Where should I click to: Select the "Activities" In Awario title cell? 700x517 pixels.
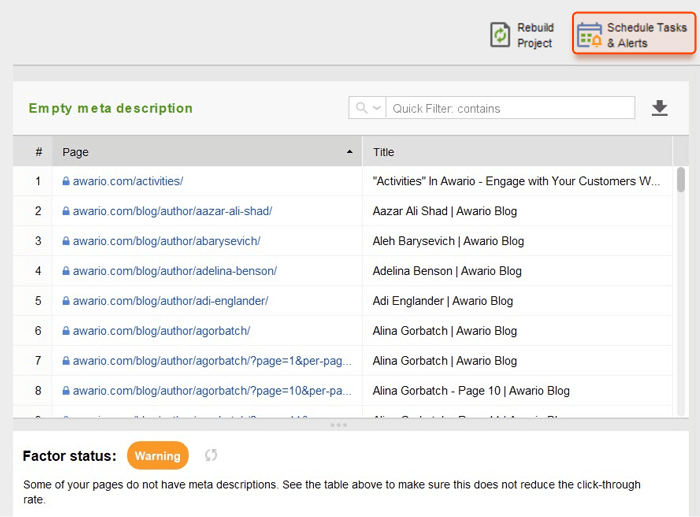click(x=516, y=181)
